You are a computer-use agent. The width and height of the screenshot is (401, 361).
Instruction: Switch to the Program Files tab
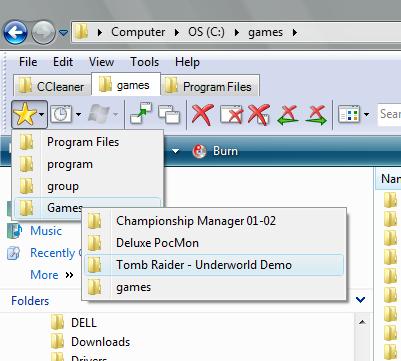click(x=210, y=86)
